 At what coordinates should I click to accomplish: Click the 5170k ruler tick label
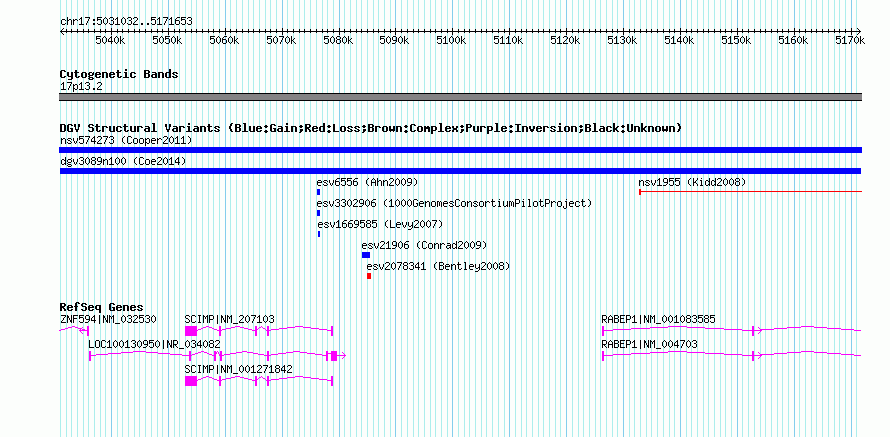[x=850, y=41]
